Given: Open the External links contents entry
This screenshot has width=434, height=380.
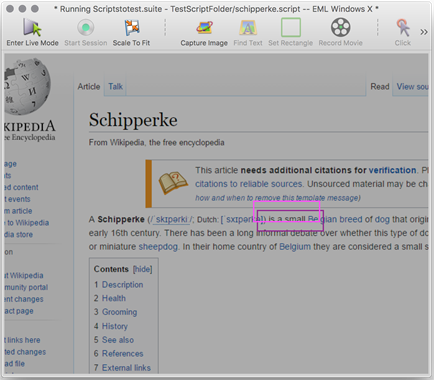Looking at the screenshot, I should (x=126, y=368).
